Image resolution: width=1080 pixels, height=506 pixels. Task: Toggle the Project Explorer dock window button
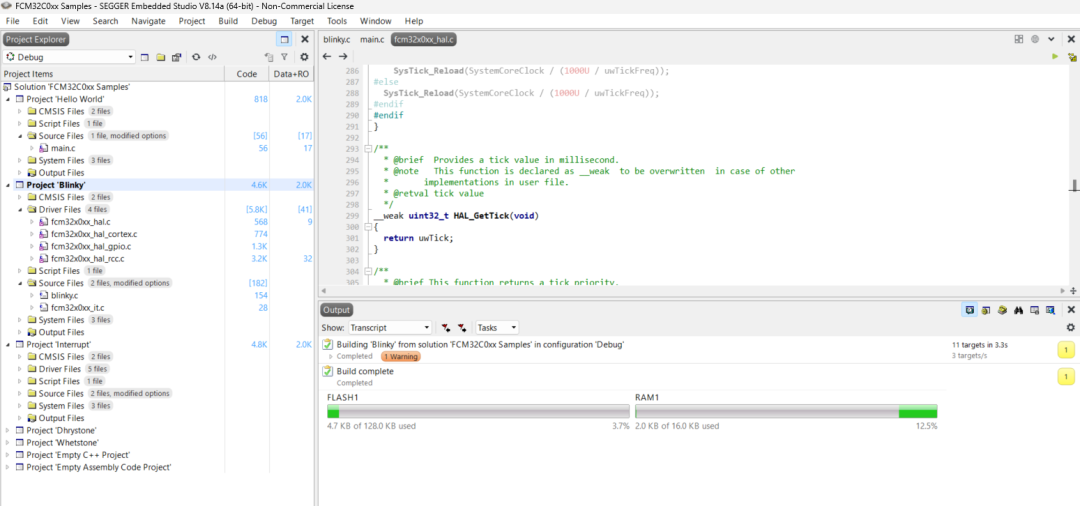pyautogui.click(x=284, y=39)
